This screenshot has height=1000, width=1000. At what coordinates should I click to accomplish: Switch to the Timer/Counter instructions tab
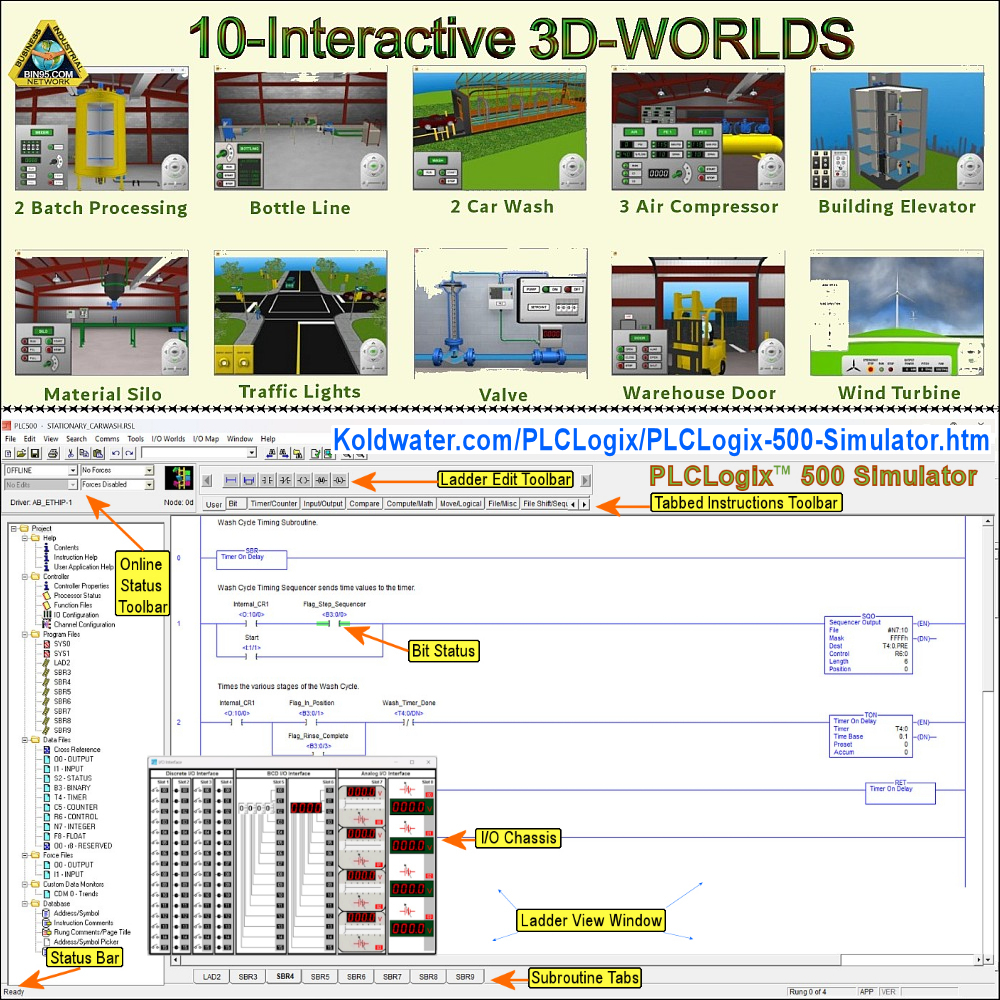click(x=273, y=504)
